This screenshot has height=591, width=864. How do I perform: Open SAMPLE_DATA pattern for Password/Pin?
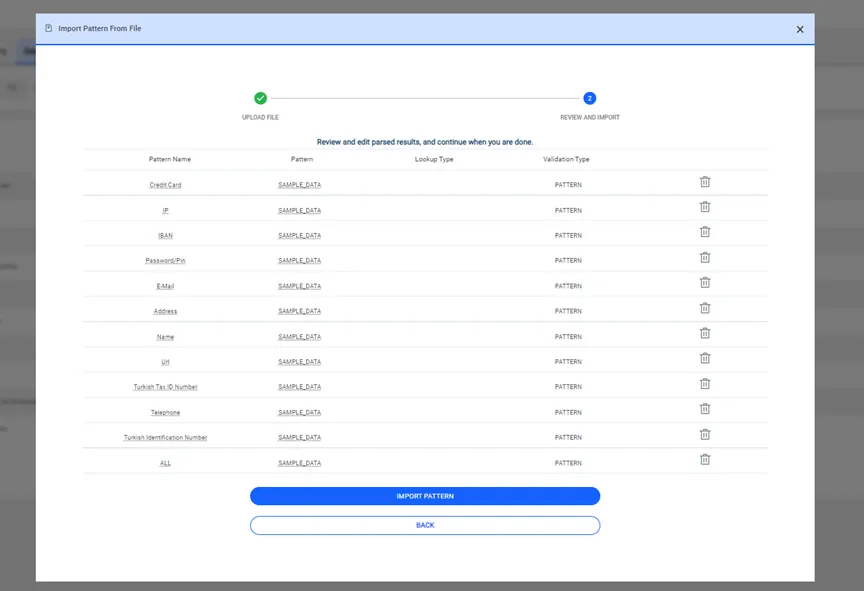[x=299, y=261]
